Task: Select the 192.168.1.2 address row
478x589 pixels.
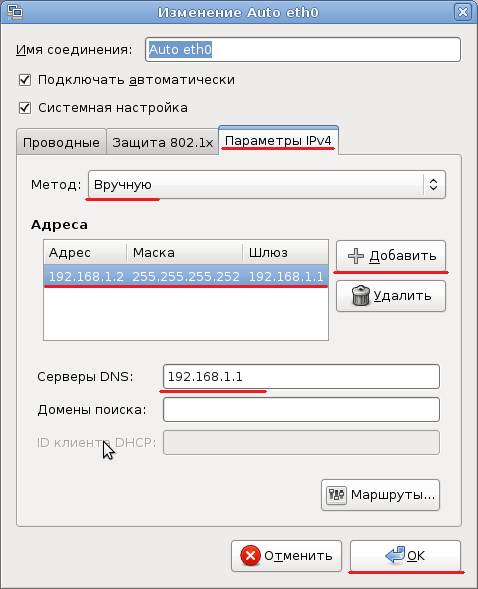Action: click(186, 276)
